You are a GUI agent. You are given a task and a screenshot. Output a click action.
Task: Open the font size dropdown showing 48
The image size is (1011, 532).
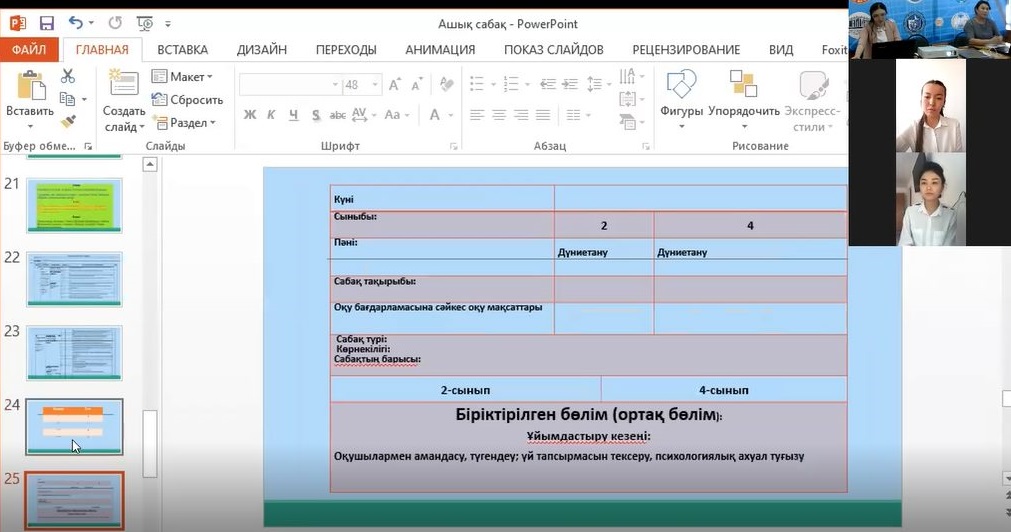click(x=376, y=85)
